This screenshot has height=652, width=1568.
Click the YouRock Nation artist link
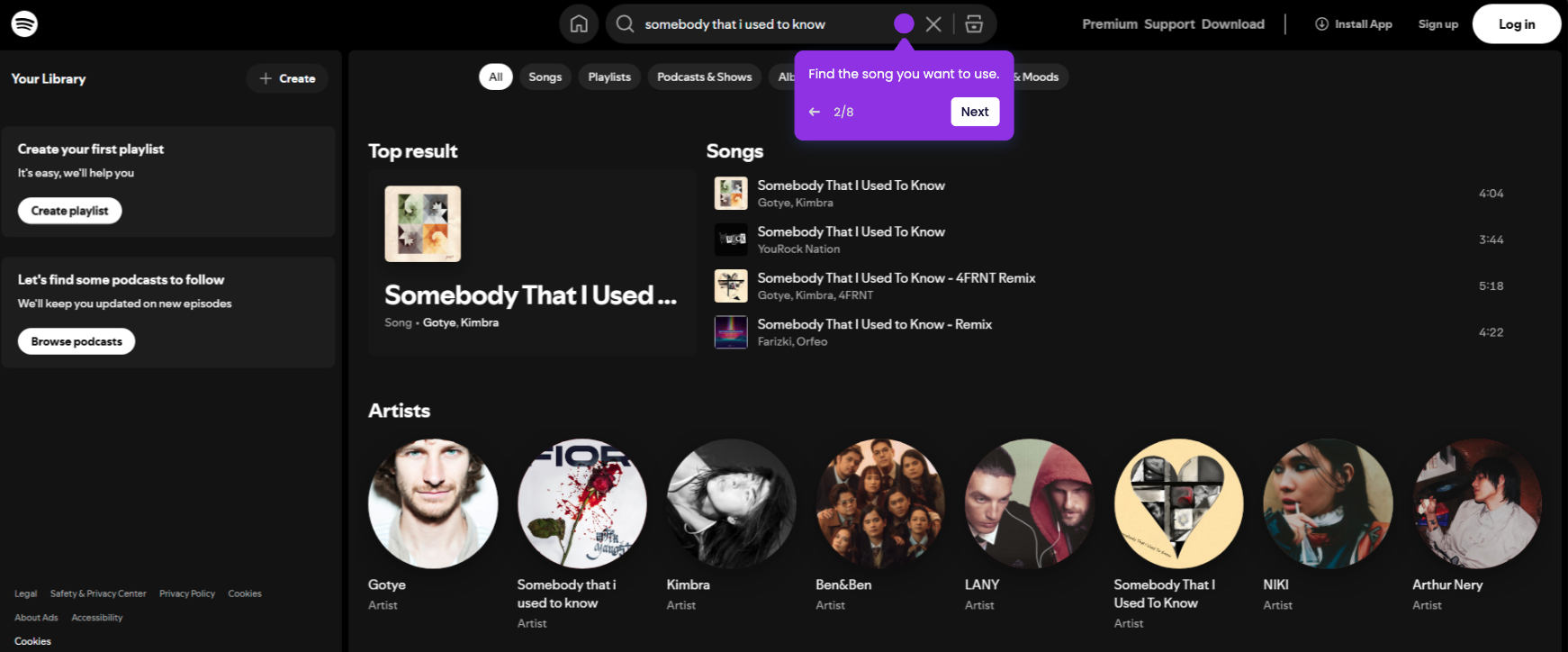(x=798, y=249)
